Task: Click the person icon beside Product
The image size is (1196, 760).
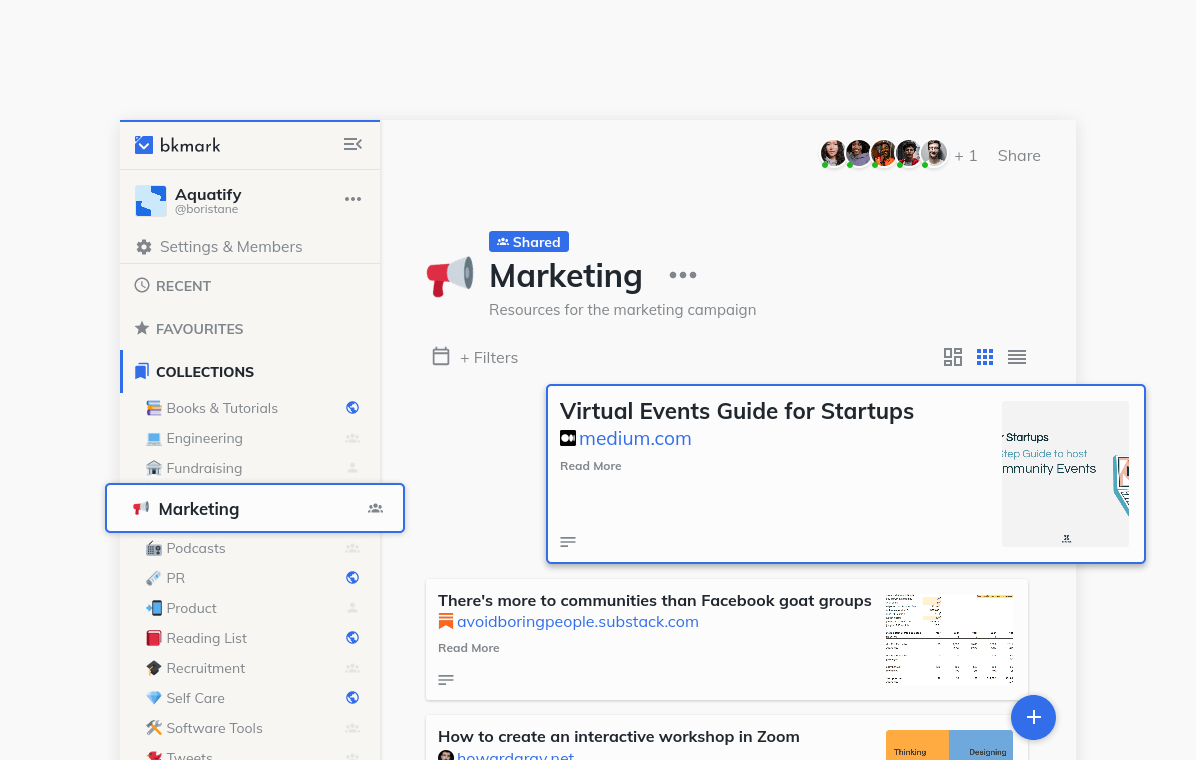Action: [x=352, y=608]
